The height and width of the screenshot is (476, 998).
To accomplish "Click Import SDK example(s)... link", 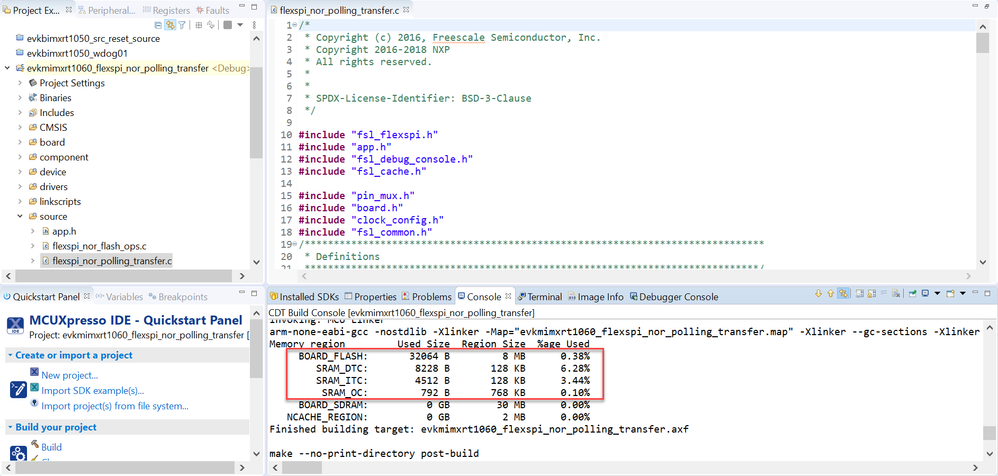I will pyautogui.click(x=92, y=391).
